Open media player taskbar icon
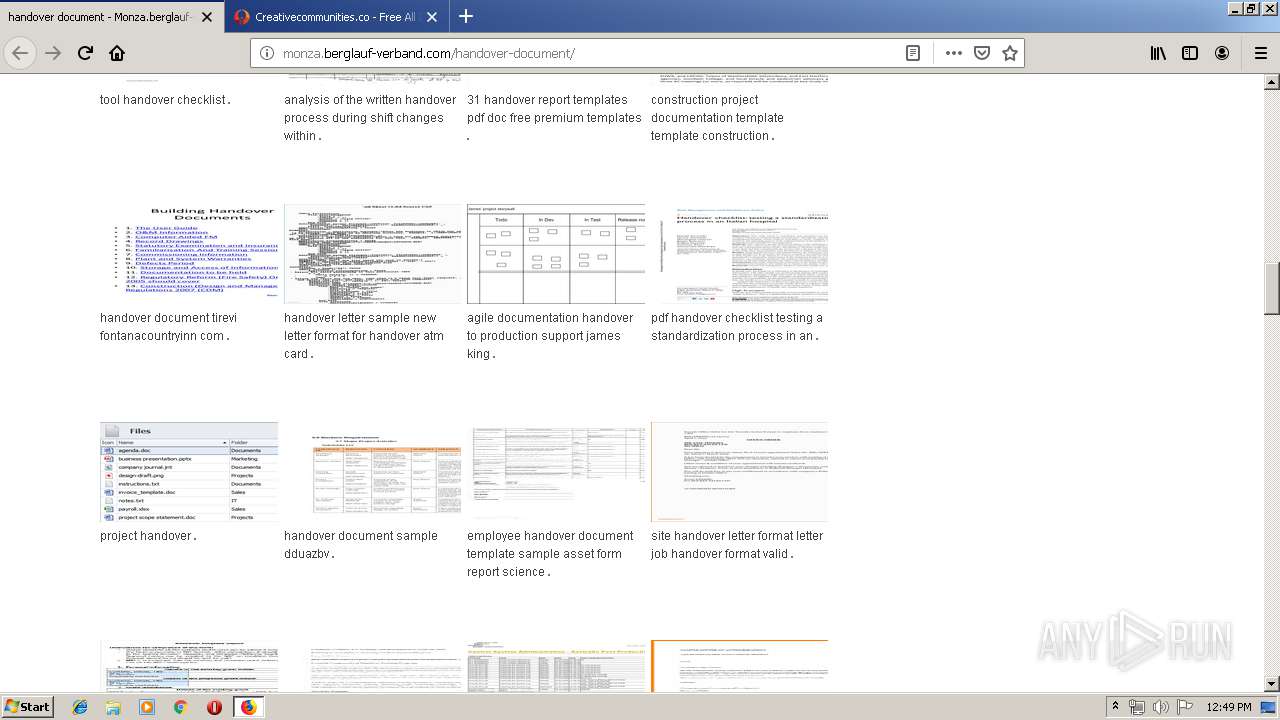This screenshot has height=720, width=1280. point(147,706)
